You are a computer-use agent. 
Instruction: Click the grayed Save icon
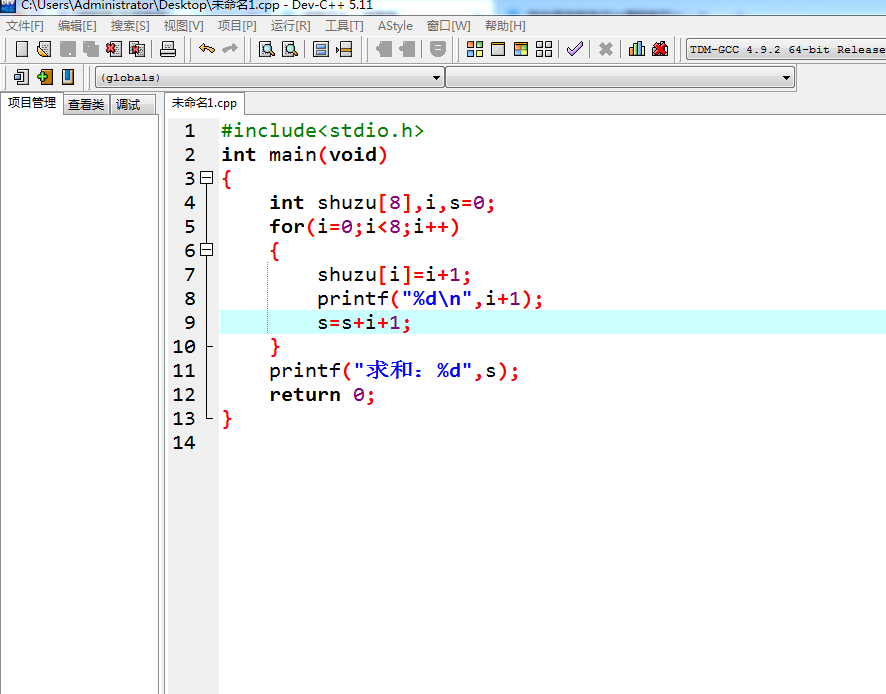tap(68, 49)
